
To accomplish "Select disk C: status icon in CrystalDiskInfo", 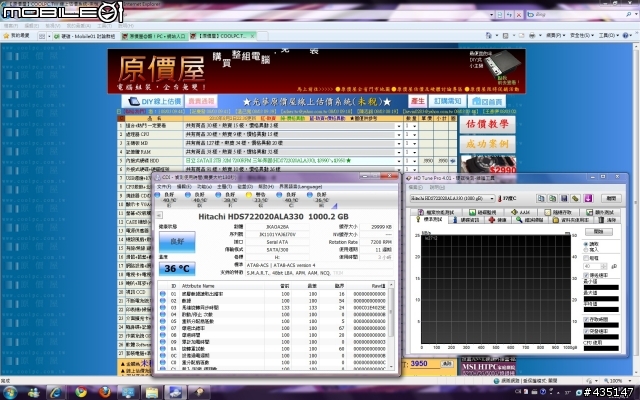I will point(279,195).
